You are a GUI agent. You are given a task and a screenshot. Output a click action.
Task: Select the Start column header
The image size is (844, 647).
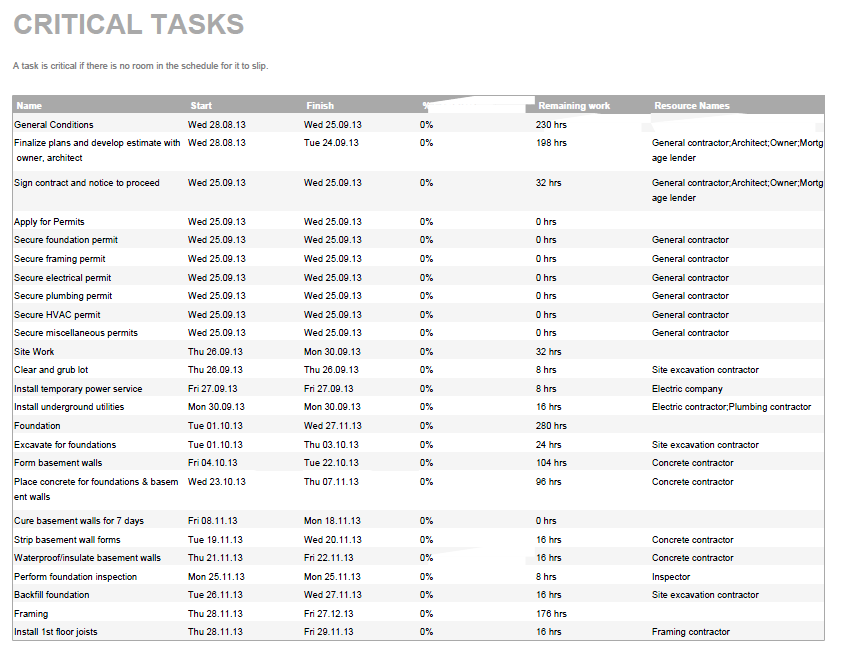[x=201, y=106]
